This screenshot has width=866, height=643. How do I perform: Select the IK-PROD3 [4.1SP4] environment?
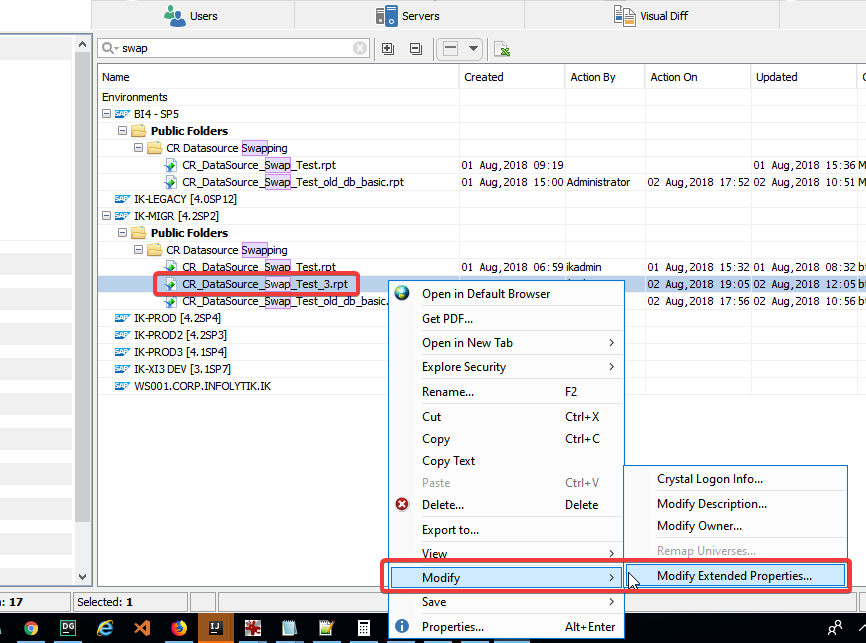click(x=180, y=352)
